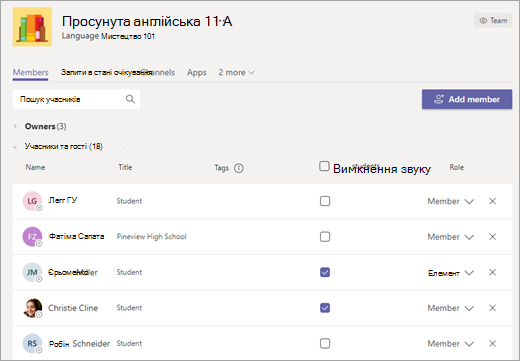Click the Tags column header
520x361 pixels.
pos(222,168)
